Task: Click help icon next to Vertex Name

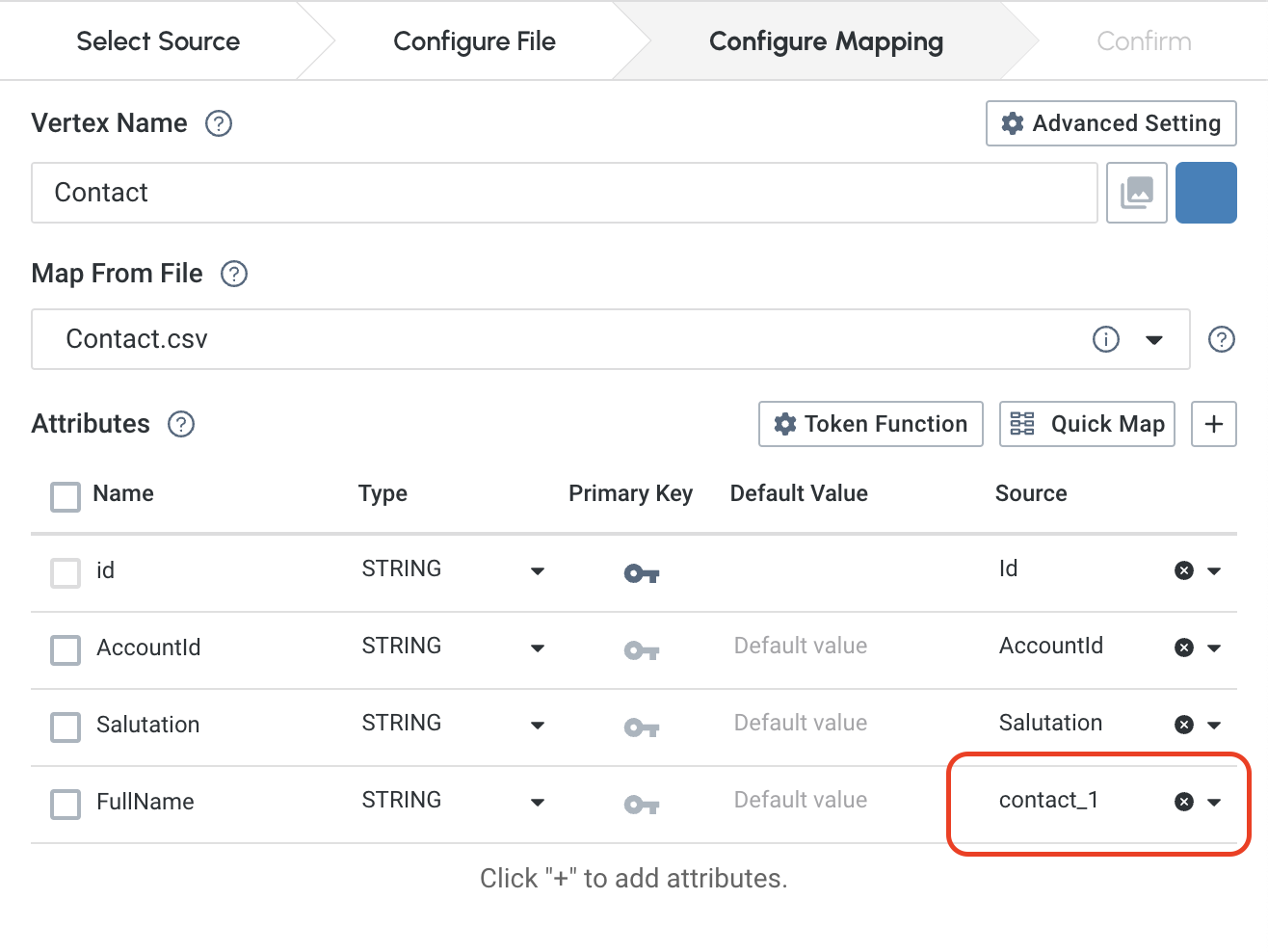Action: [x=219, y=123]
